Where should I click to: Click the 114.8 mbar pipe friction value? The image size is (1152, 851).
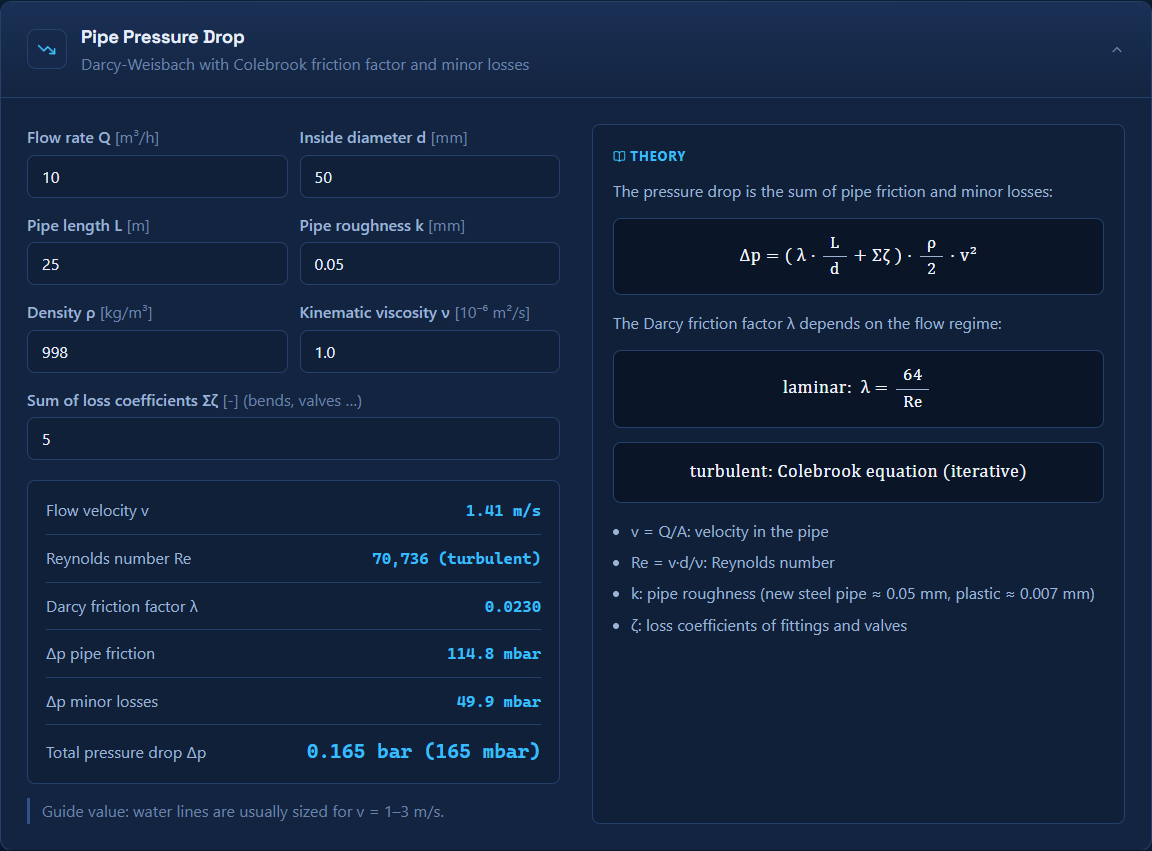(494, 653)
